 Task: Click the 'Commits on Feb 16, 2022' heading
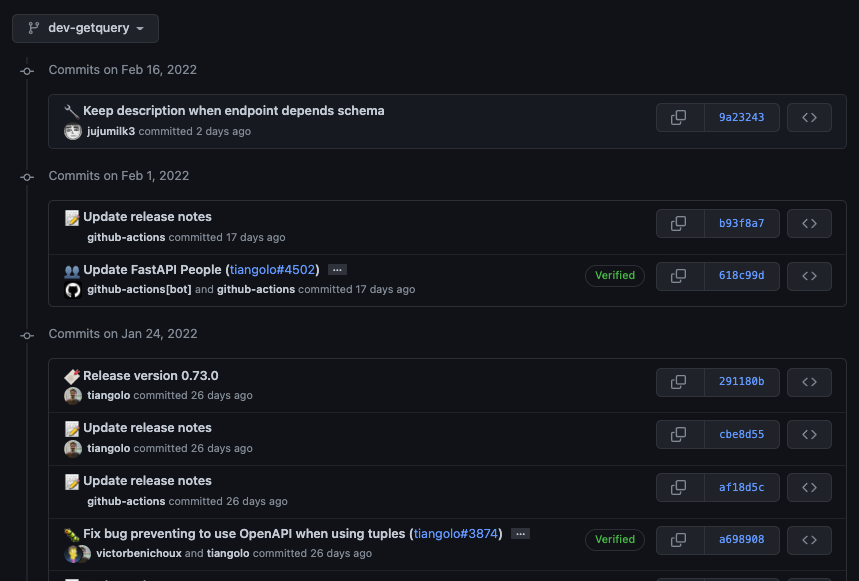[123, 70]
